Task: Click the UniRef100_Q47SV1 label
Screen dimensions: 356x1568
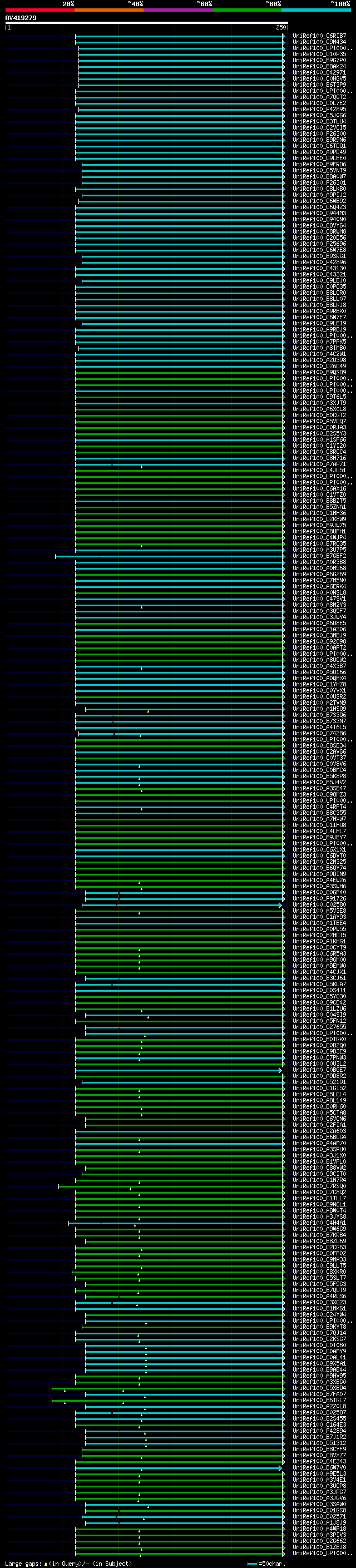Action: 319,599
